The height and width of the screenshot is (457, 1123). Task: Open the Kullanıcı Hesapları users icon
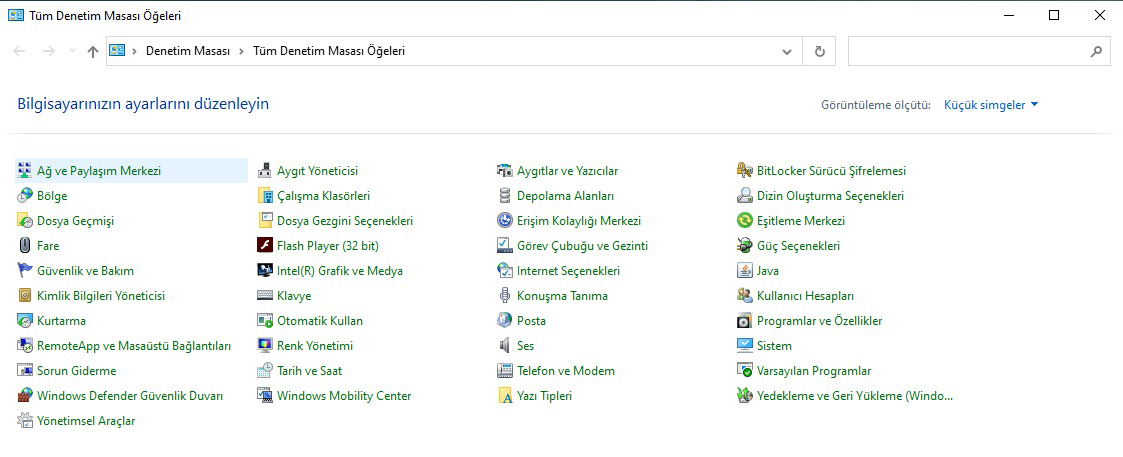[x=745, y=296]
